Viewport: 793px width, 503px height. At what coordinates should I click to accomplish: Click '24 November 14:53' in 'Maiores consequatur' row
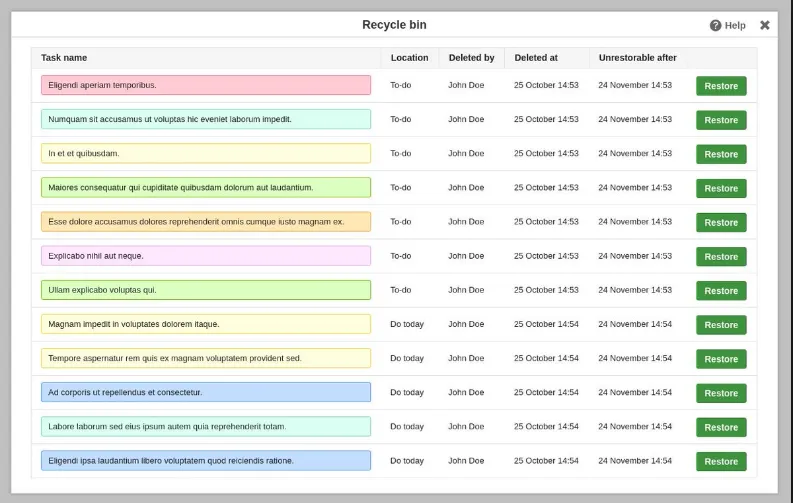[635, 188]
